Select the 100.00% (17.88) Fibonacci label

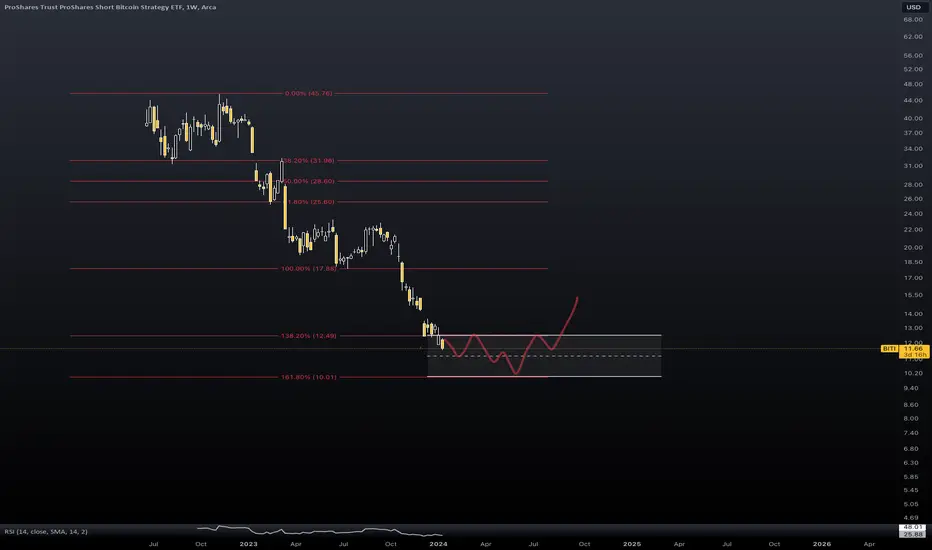point(308,269)
